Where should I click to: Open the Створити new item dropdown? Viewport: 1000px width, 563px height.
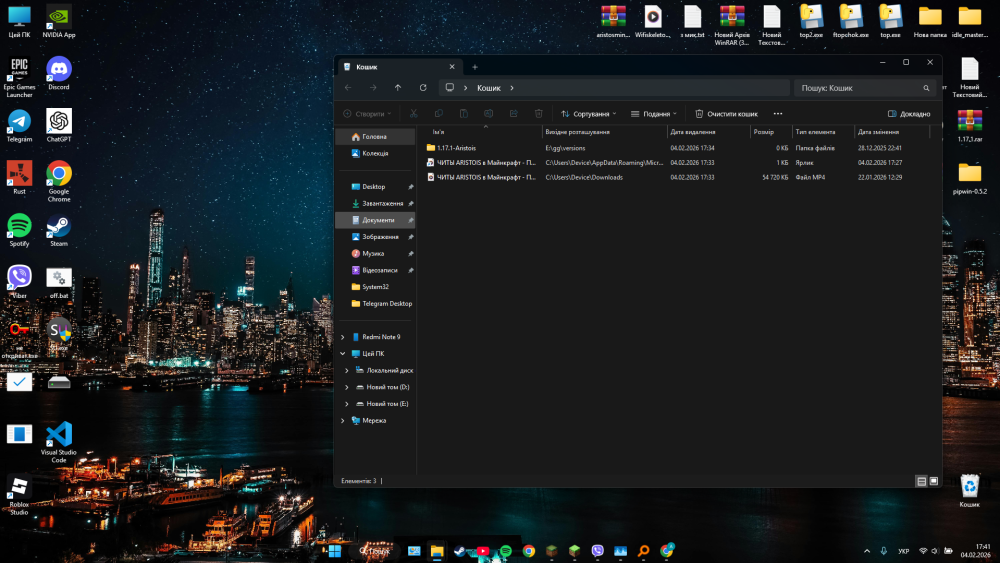click(367, 113)
